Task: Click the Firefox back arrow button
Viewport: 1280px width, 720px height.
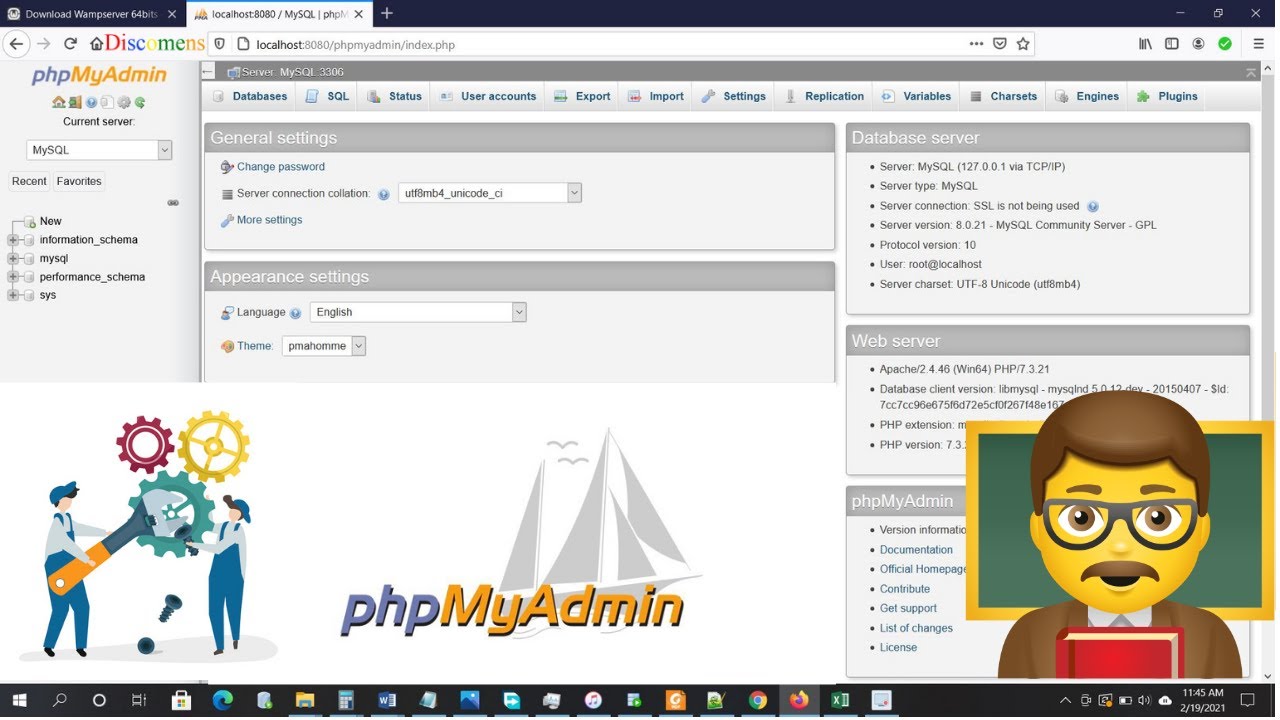Action: click(x=16, y=44)
